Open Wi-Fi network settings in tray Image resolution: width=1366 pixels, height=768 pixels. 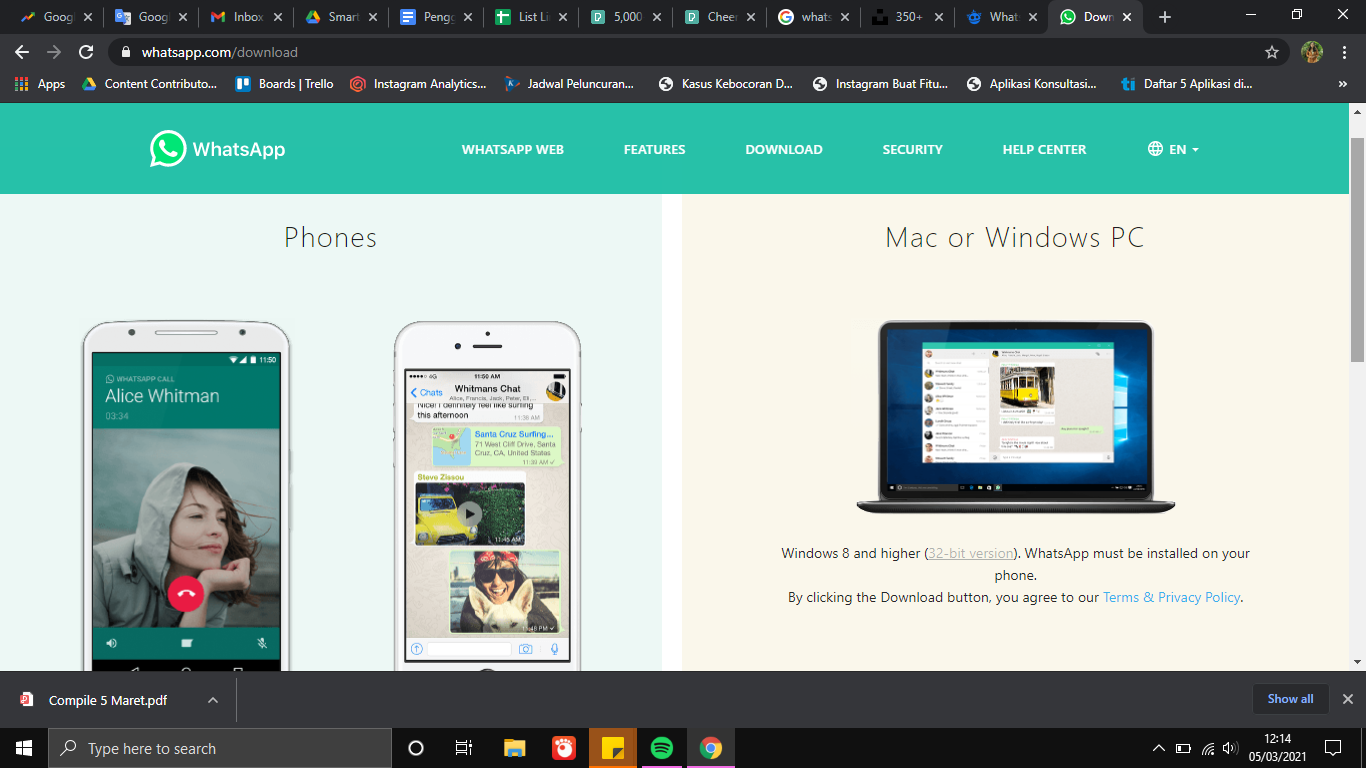pos(1208,748)
